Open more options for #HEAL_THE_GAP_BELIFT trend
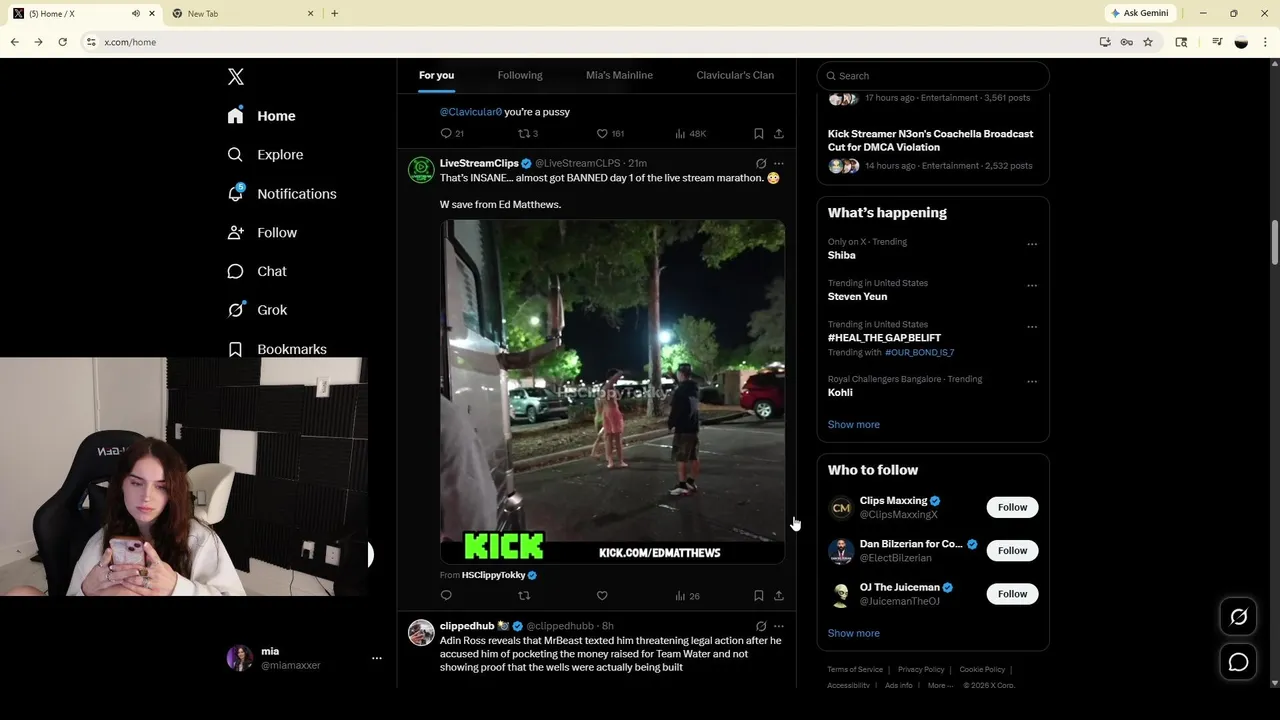The image size is (1280, 720). [x=1032, y=327]
